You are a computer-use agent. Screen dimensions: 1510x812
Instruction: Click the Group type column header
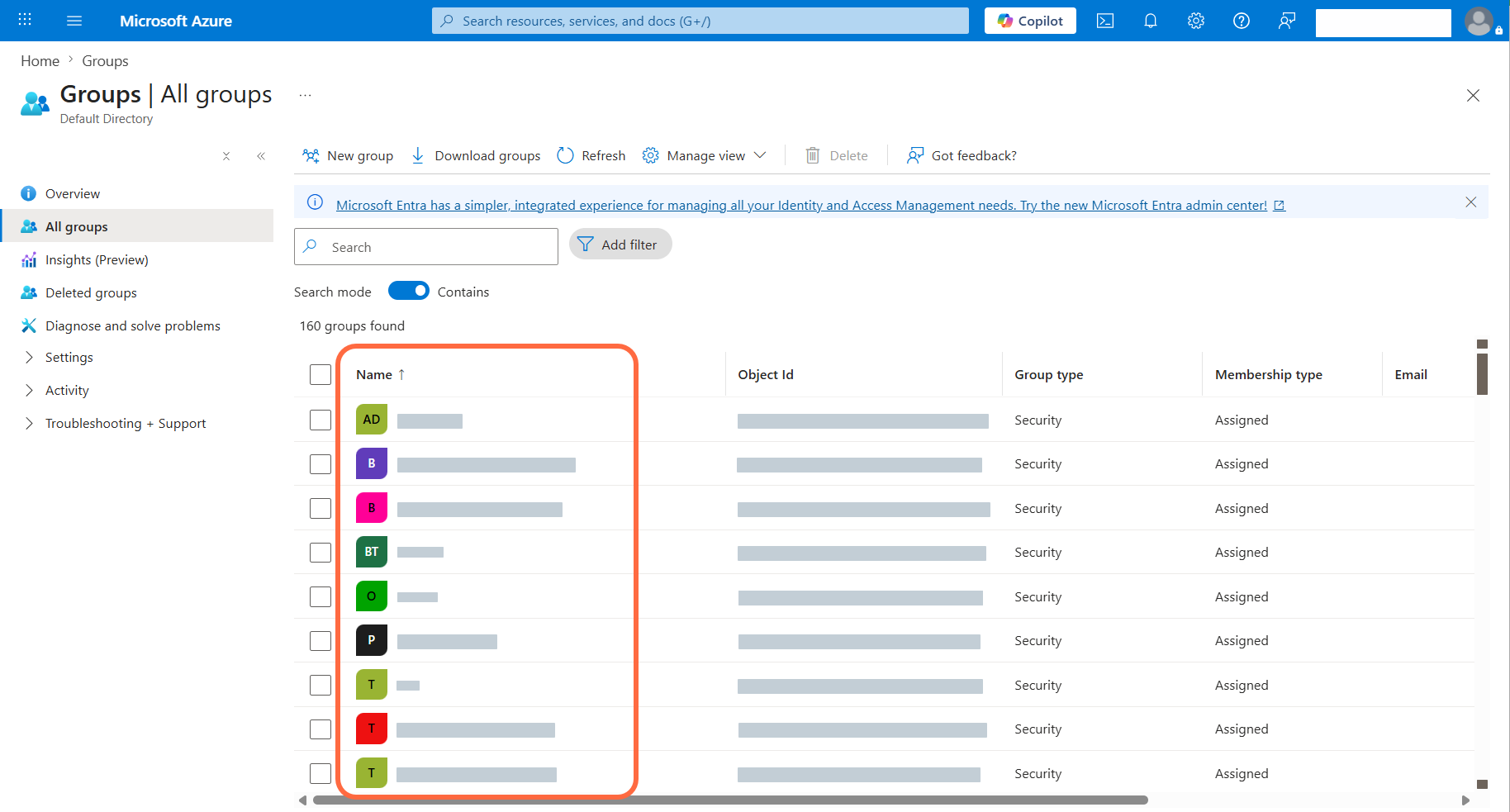point(1048,374)
